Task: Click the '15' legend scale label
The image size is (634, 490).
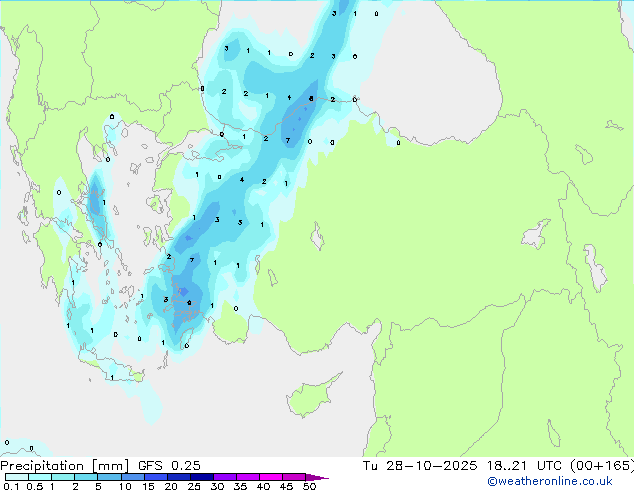Action: tap(148, 486)
